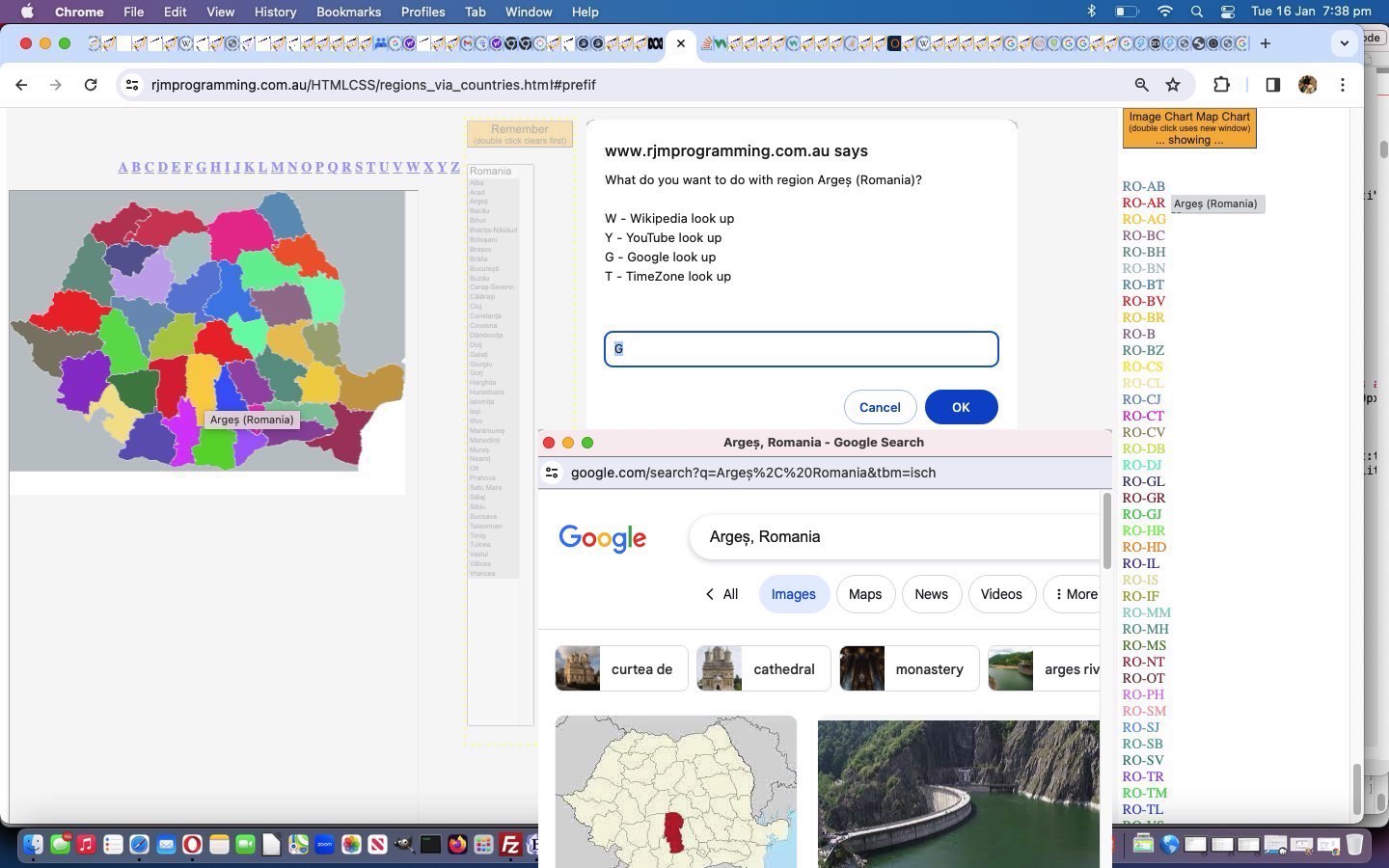Viewport: 1389px width, 868px height.
Task: Click the letter R in alphabet links
Action: pos(346,167)
